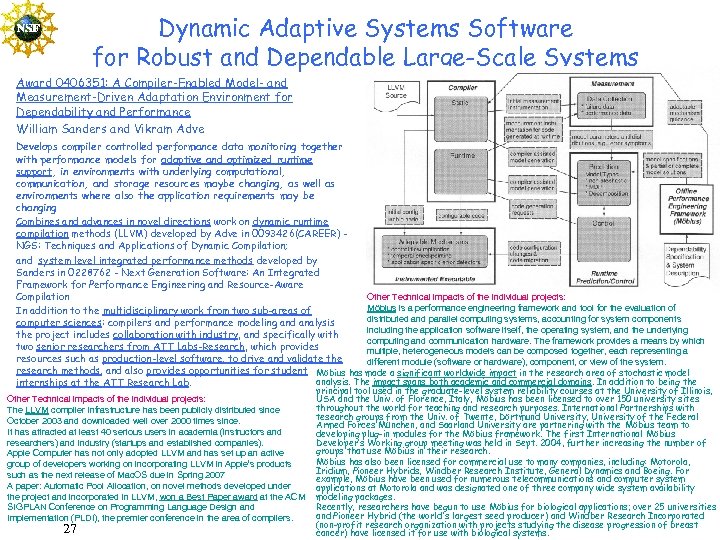Screen dimensions: 720x540
Task: Click the "configurable code" box in the diagram
Action: pos(461,215)
